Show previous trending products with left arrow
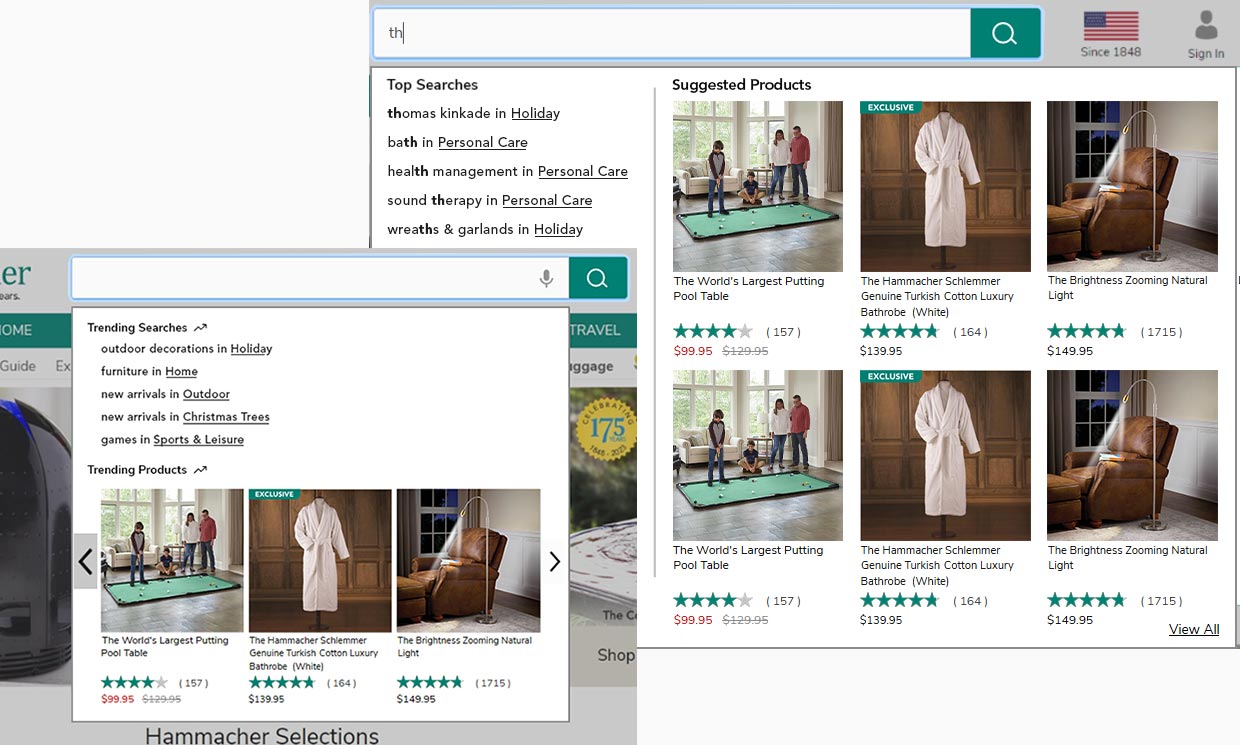The image size is (1240, 745). (86, 562)
